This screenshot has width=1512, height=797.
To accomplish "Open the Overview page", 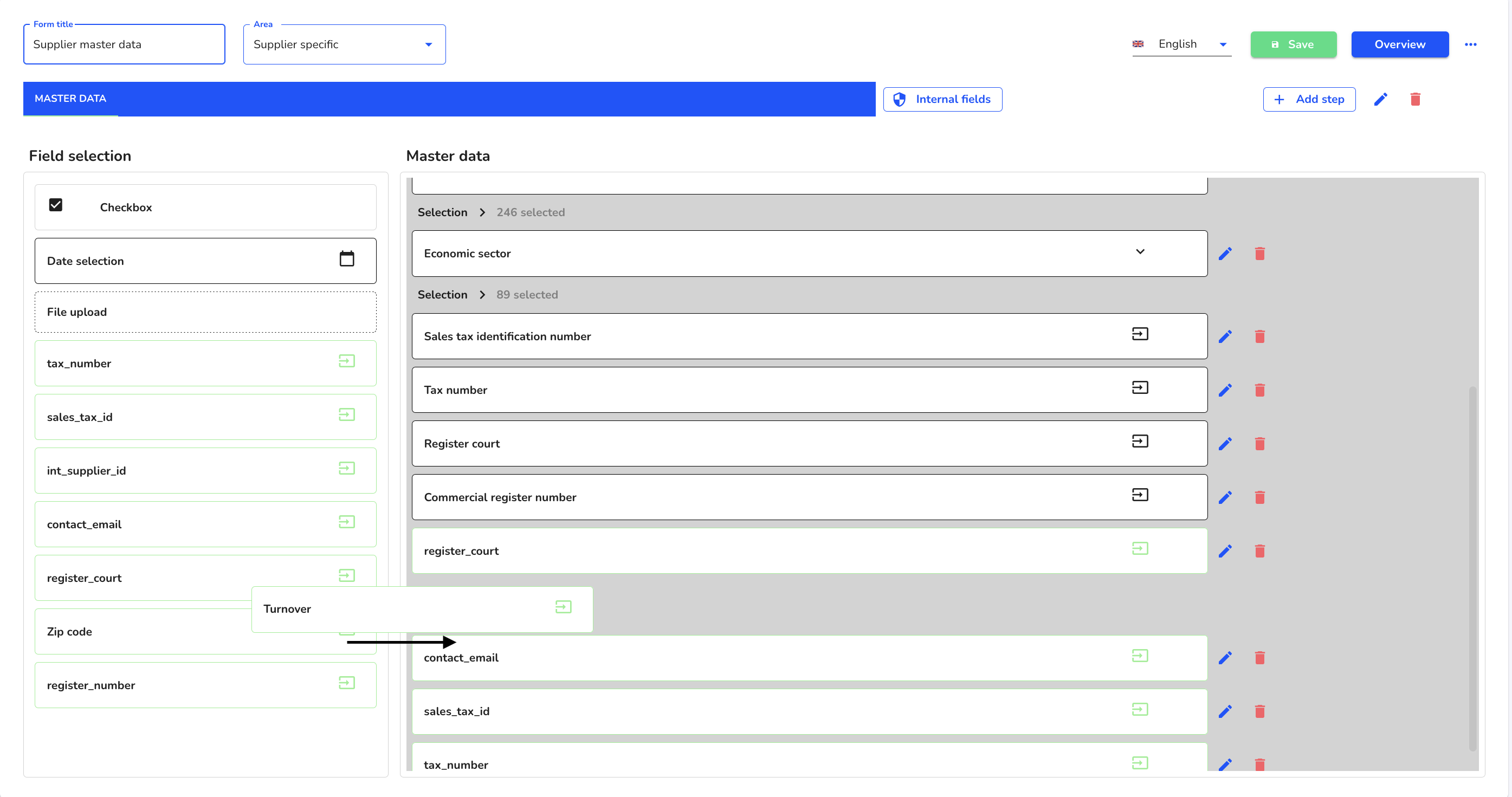I will 1399,44.
